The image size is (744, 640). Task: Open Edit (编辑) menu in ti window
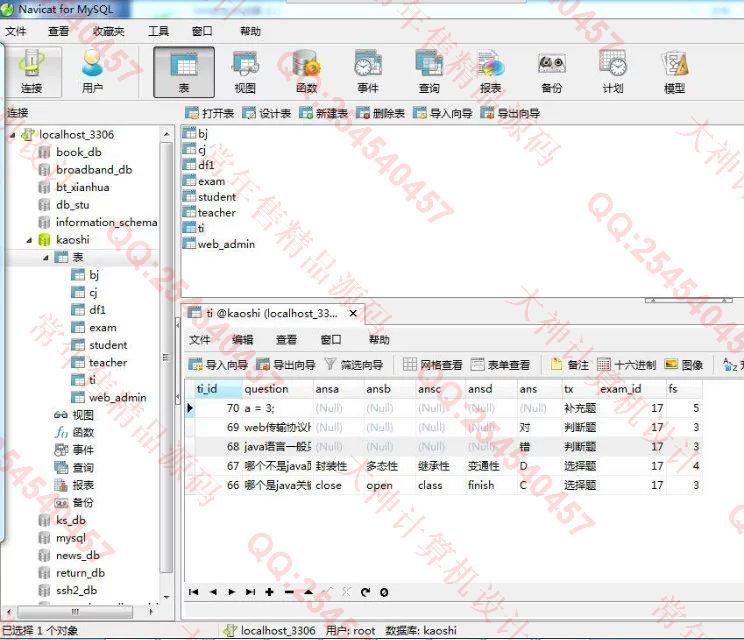tap(242, 340)
